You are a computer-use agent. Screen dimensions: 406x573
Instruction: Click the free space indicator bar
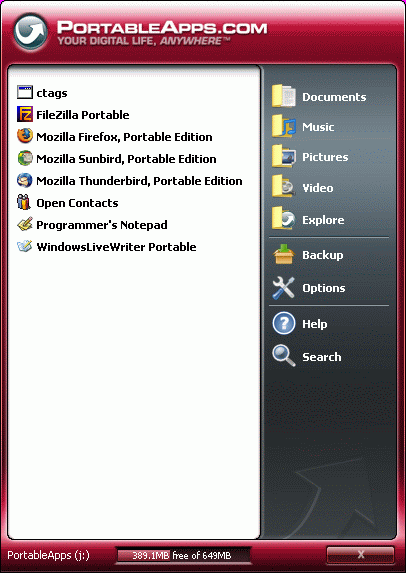(183, 555)
